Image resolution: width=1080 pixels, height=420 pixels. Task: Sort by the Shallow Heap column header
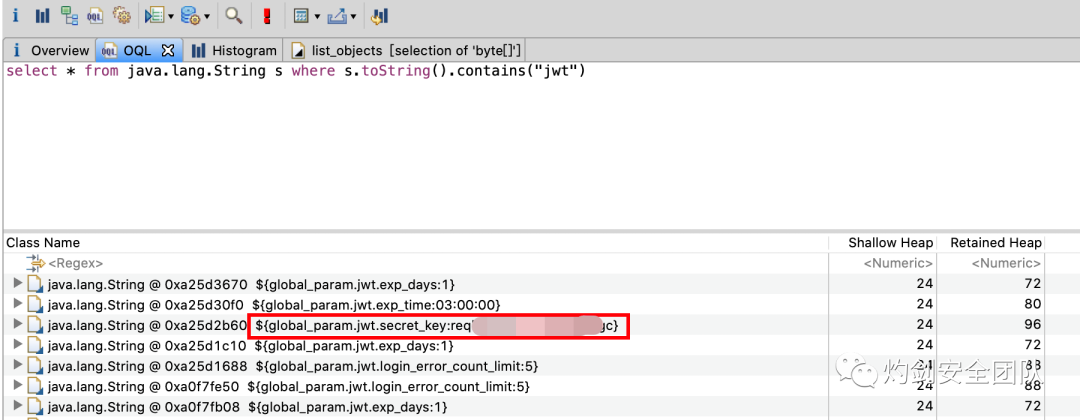tap(891, 242)
